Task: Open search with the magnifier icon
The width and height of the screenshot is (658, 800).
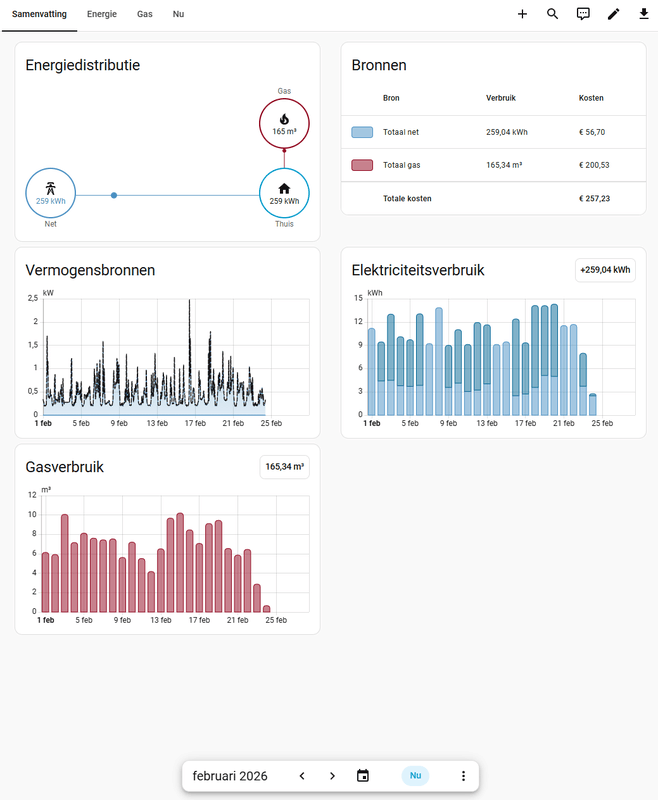Action: click(x=552, y=14)
